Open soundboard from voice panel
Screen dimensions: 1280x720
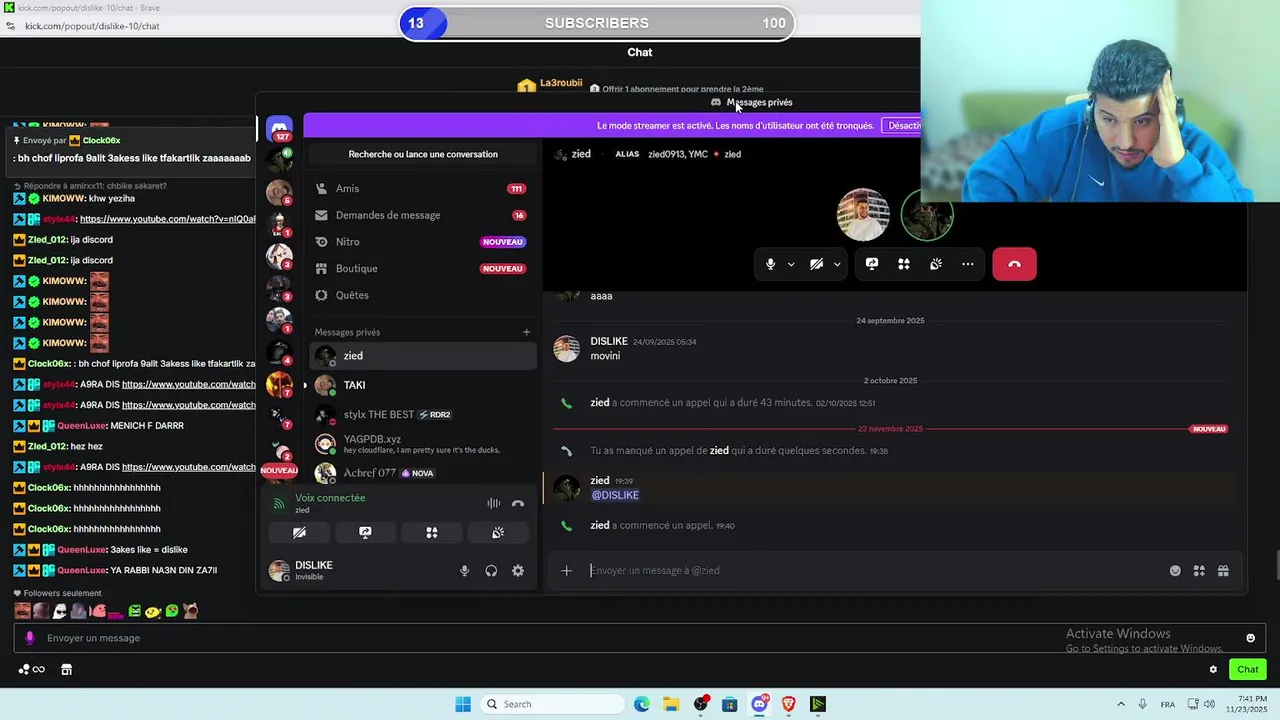click(x=498, y=533)
